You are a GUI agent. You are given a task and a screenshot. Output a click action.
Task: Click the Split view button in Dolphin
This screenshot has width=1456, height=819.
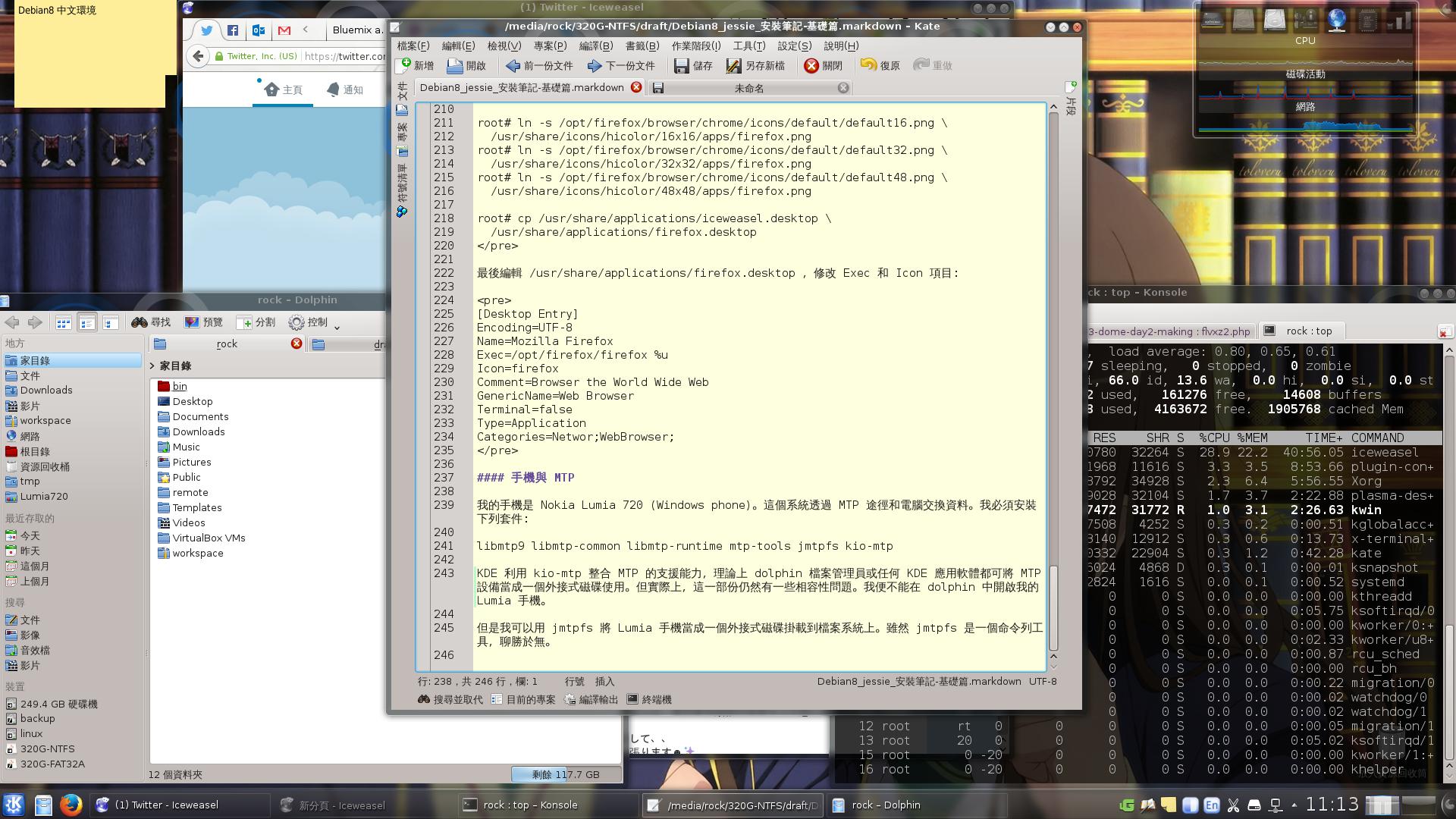pos(256,322)
